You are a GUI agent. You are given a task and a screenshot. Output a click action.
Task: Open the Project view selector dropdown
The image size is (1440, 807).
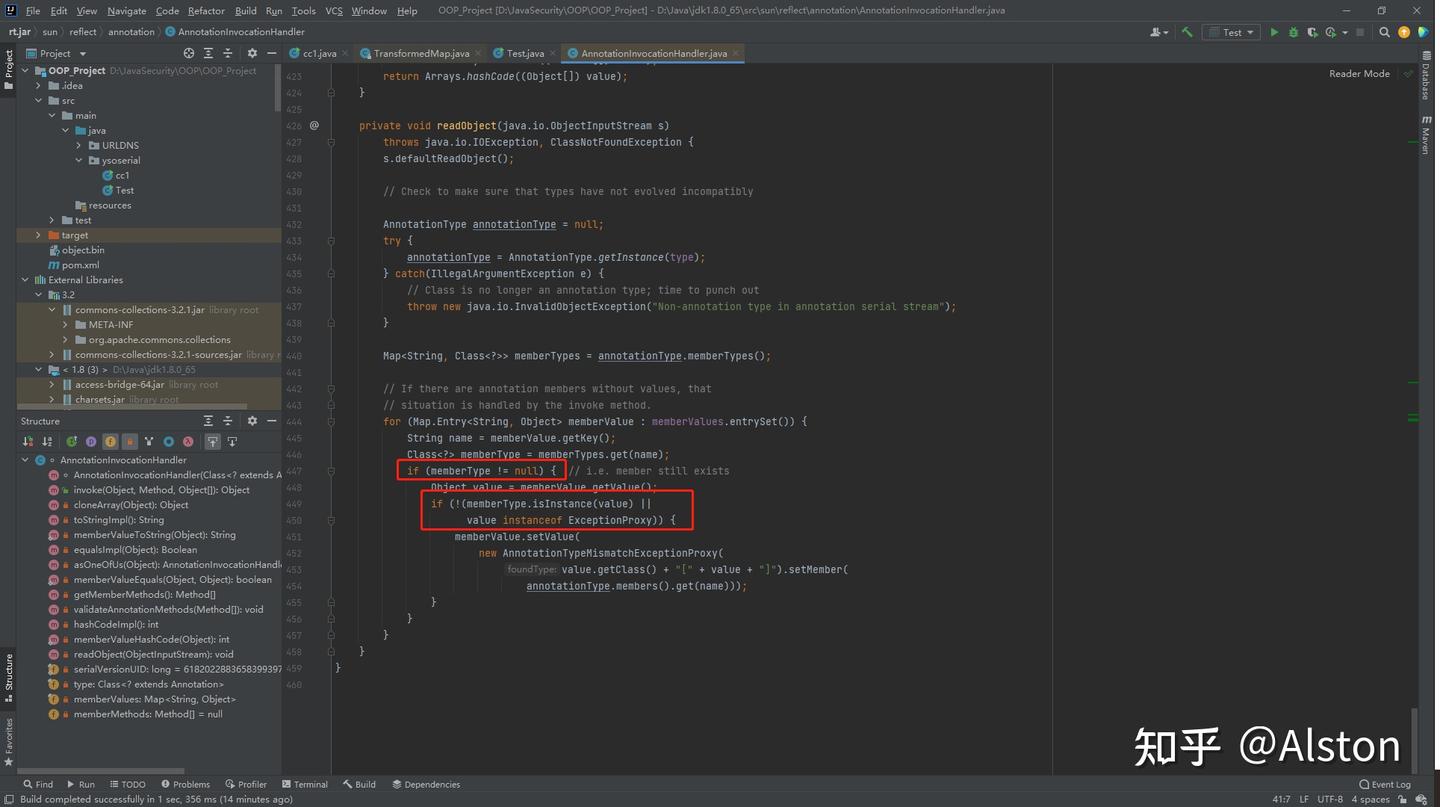coord(62,53)
